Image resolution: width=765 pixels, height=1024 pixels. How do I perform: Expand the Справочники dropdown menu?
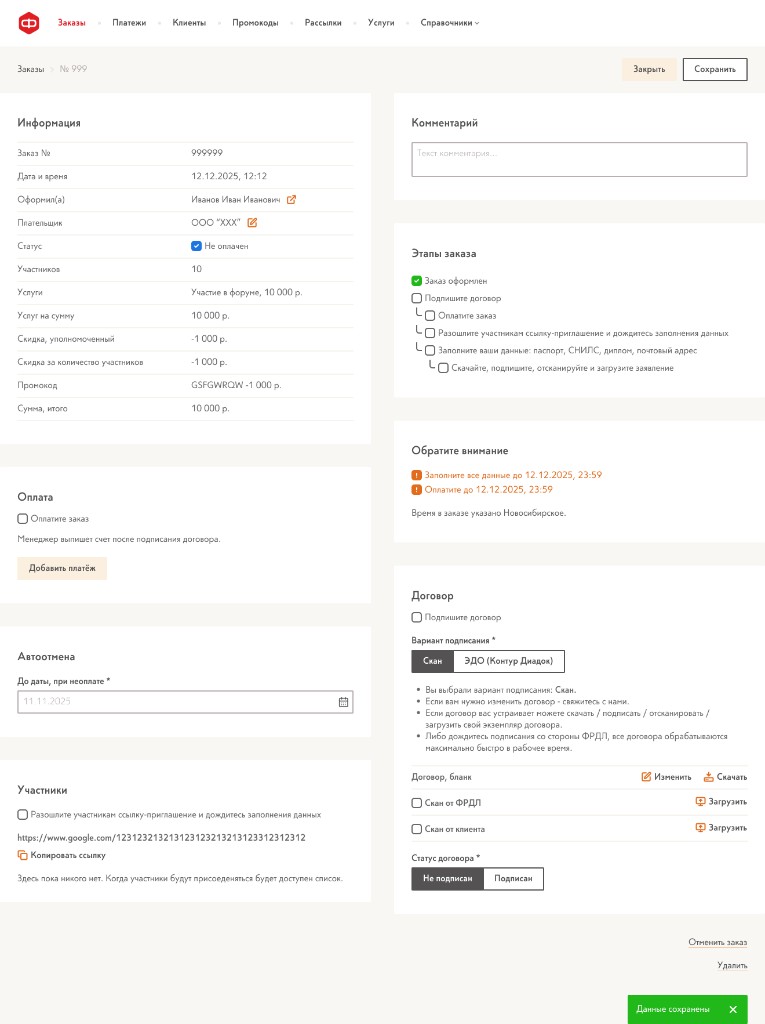coord(449,23)
